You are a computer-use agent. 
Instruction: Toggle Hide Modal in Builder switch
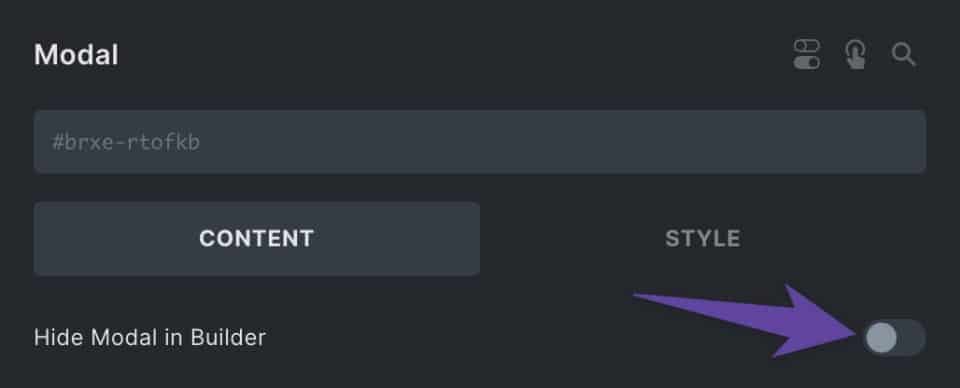894,337
